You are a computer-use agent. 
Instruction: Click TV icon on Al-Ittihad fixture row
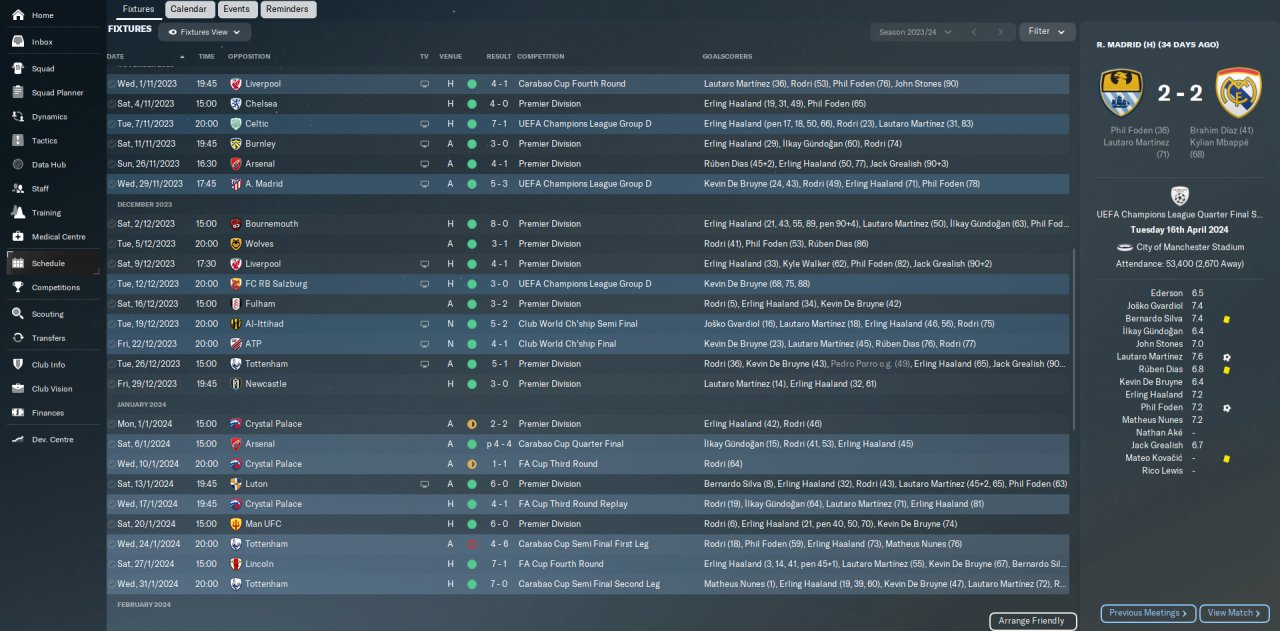point(424,324)
